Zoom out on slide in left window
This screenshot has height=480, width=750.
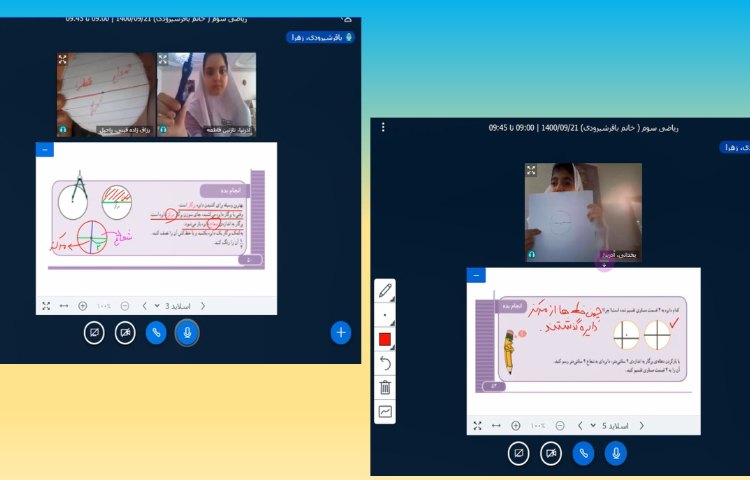[125, 306]
